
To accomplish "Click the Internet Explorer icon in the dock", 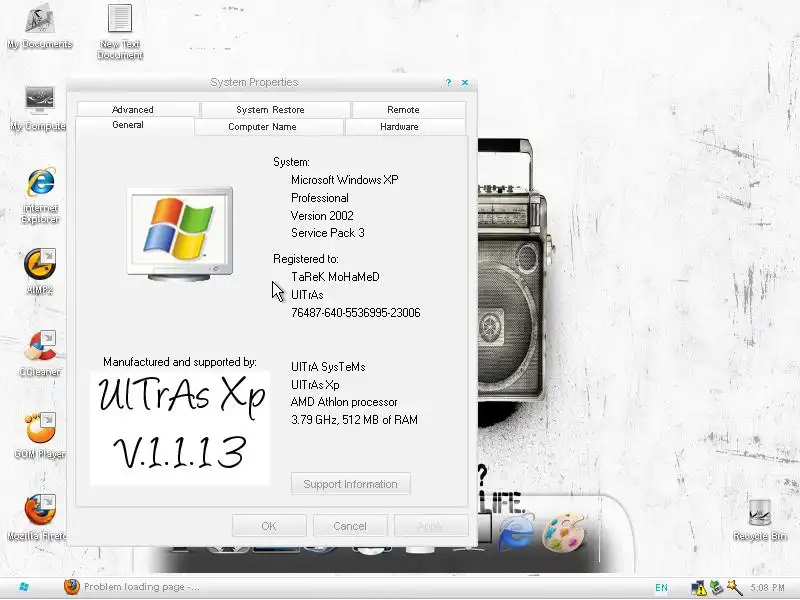I will click(516, 533).
